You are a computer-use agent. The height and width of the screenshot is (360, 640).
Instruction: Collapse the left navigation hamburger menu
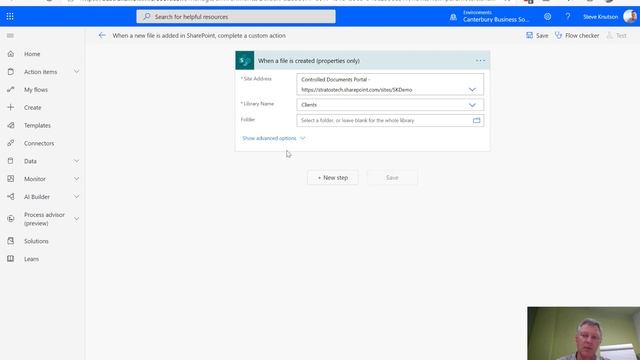10,36
